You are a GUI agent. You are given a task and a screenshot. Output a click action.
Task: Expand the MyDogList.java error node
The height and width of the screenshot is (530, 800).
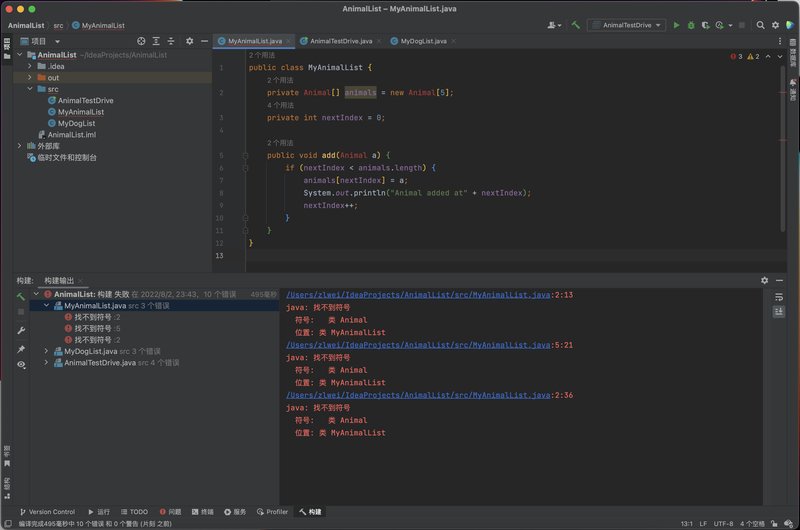coord(46,351)
